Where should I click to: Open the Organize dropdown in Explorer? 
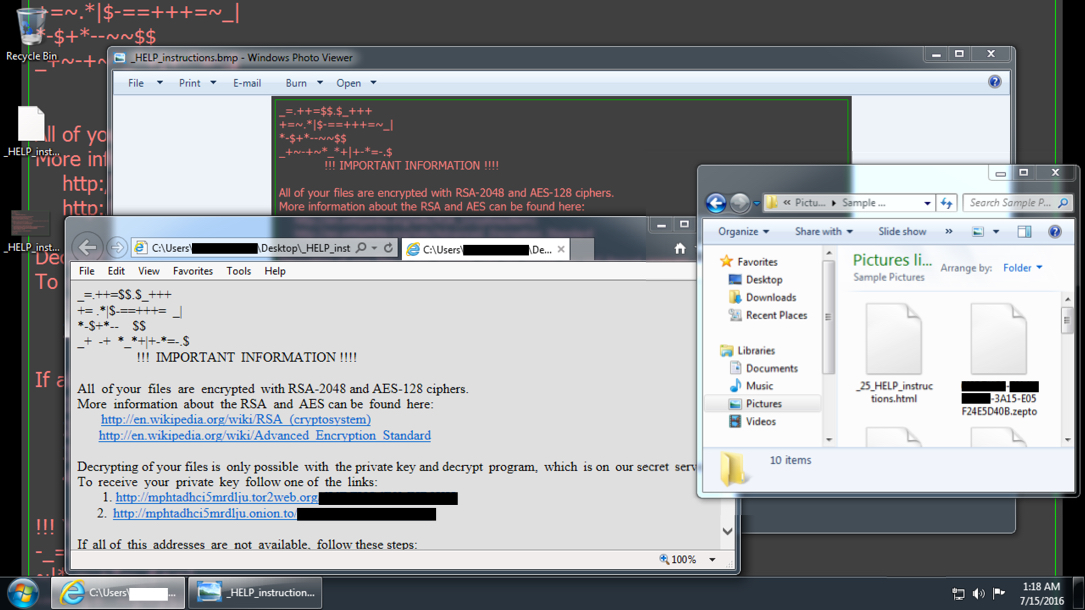click(x=743, y=232)
